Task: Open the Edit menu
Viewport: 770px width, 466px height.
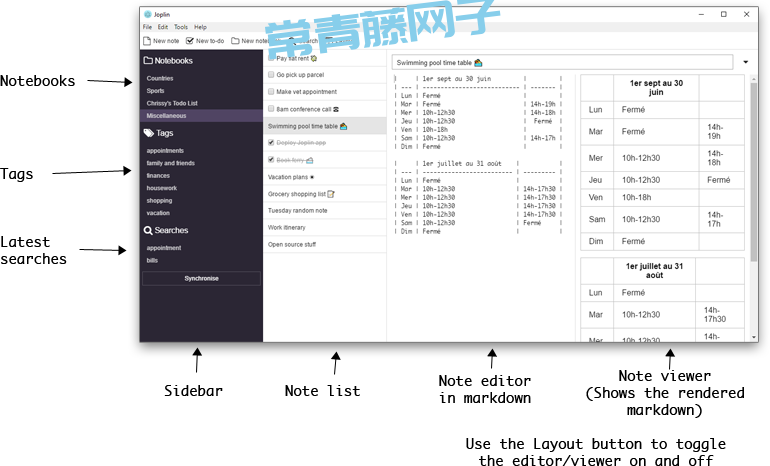Action: 163,27
